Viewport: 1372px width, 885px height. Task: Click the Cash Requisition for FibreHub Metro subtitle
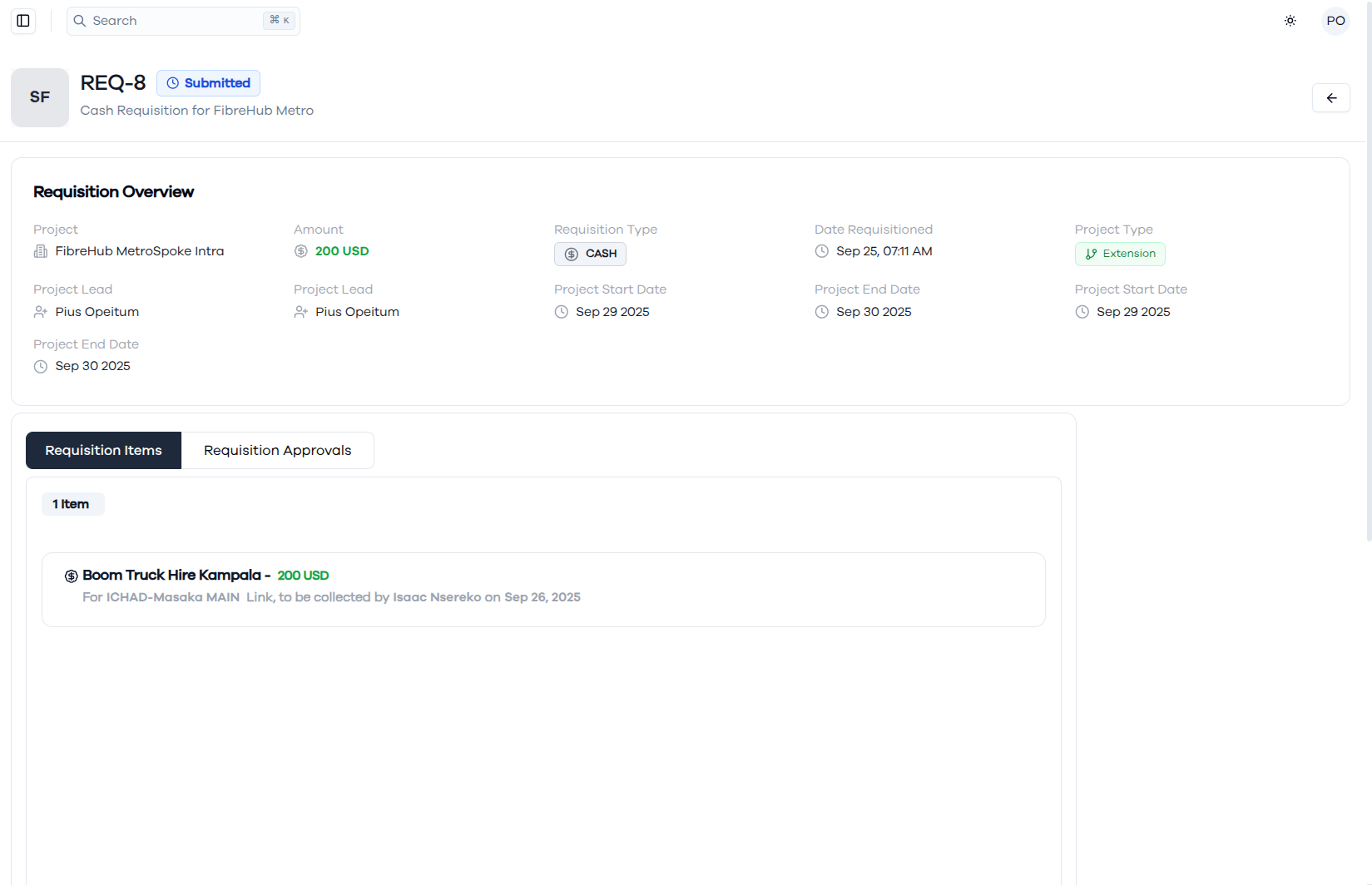pos(197,111)
